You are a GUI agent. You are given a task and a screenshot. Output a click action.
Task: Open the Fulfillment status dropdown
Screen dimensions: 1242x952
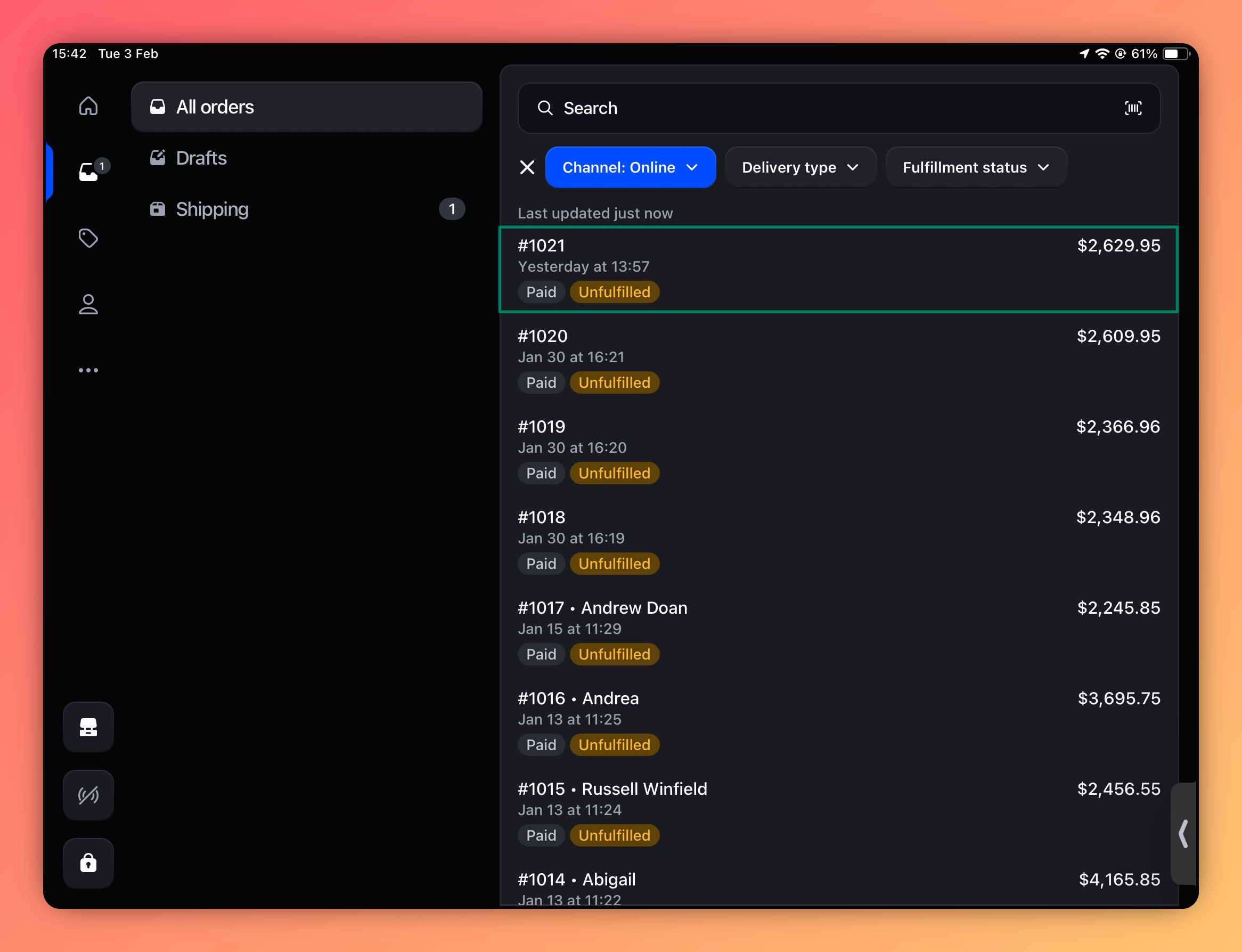click(x=975, y=167)
